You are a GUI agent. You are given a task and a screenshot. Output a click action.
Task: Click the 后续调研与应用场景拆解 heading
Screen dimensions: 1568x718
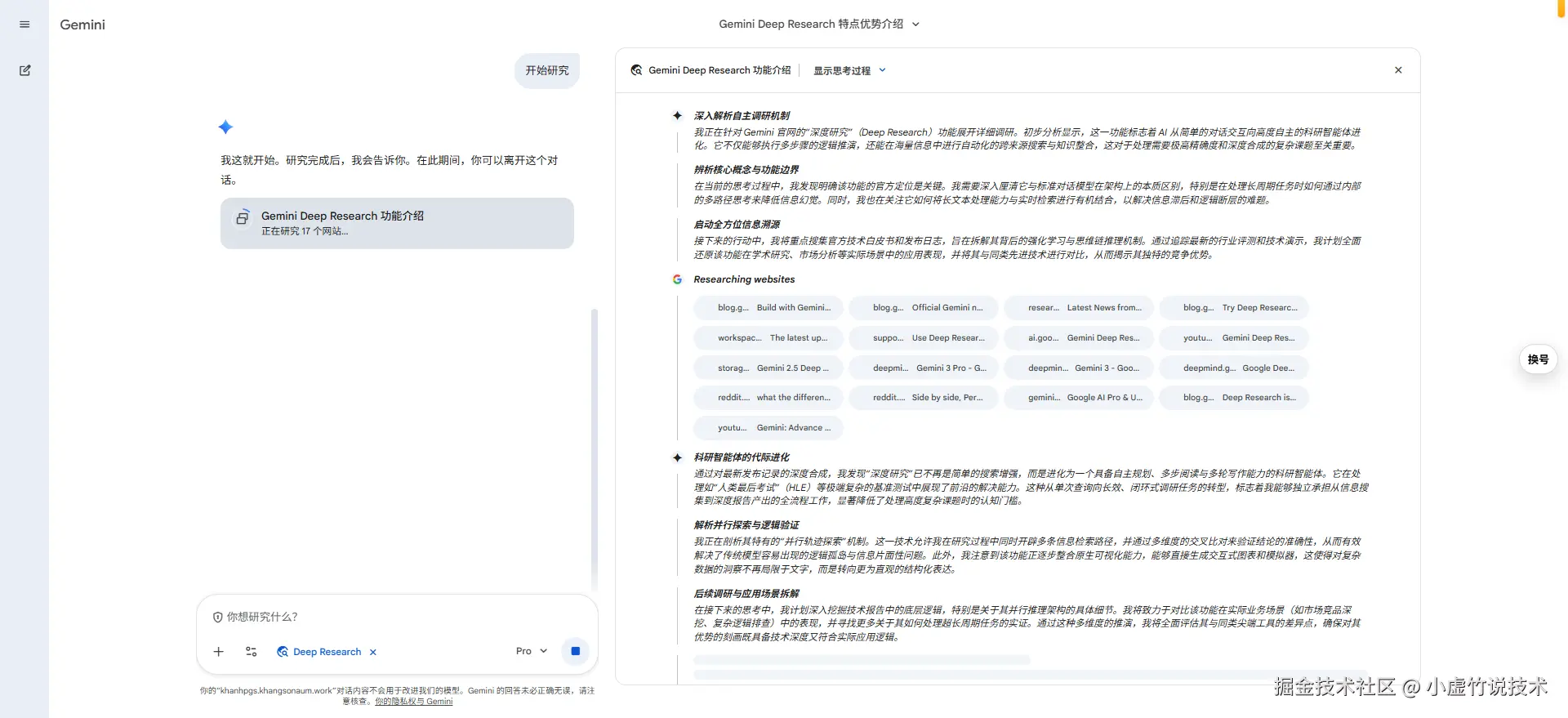click(746, 594)
